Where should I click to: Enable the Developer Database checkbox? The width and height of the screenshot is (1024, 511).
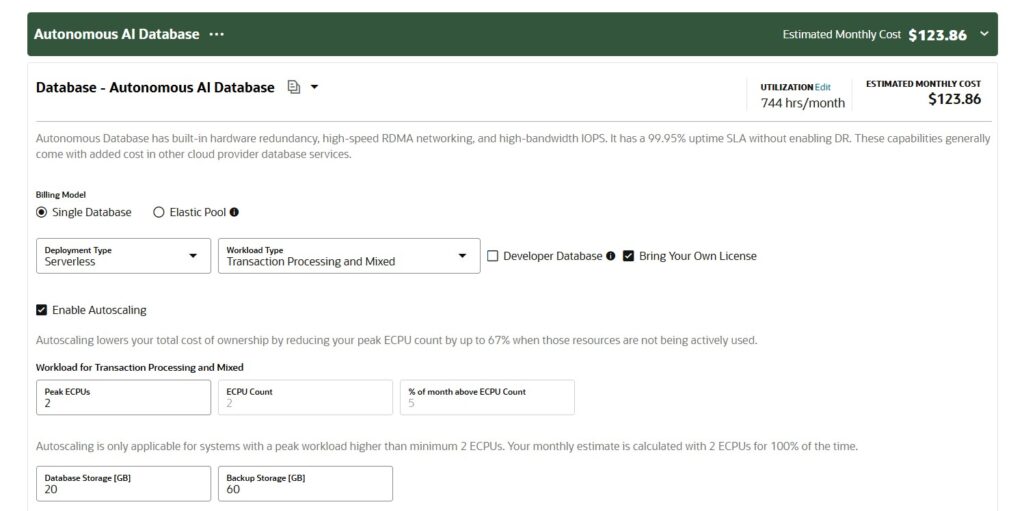pos(493,256)
